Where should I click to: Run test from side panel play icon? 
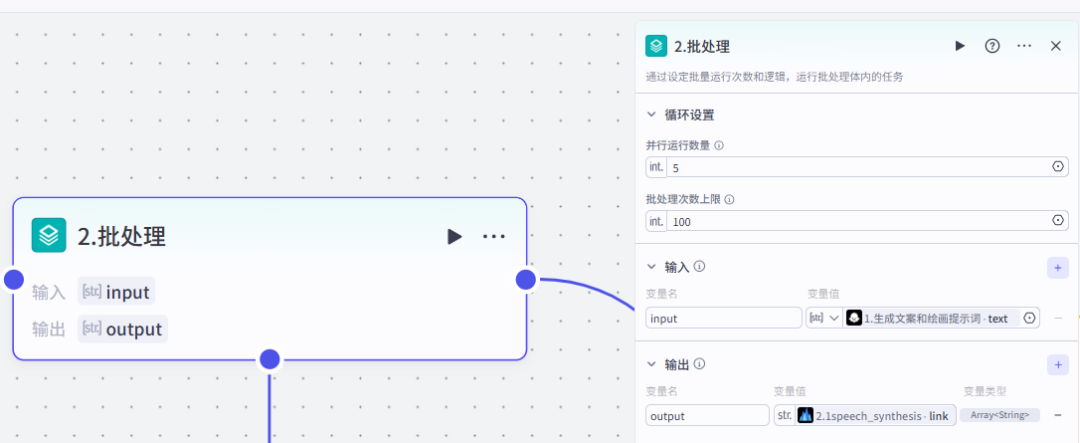click(959, 46)
